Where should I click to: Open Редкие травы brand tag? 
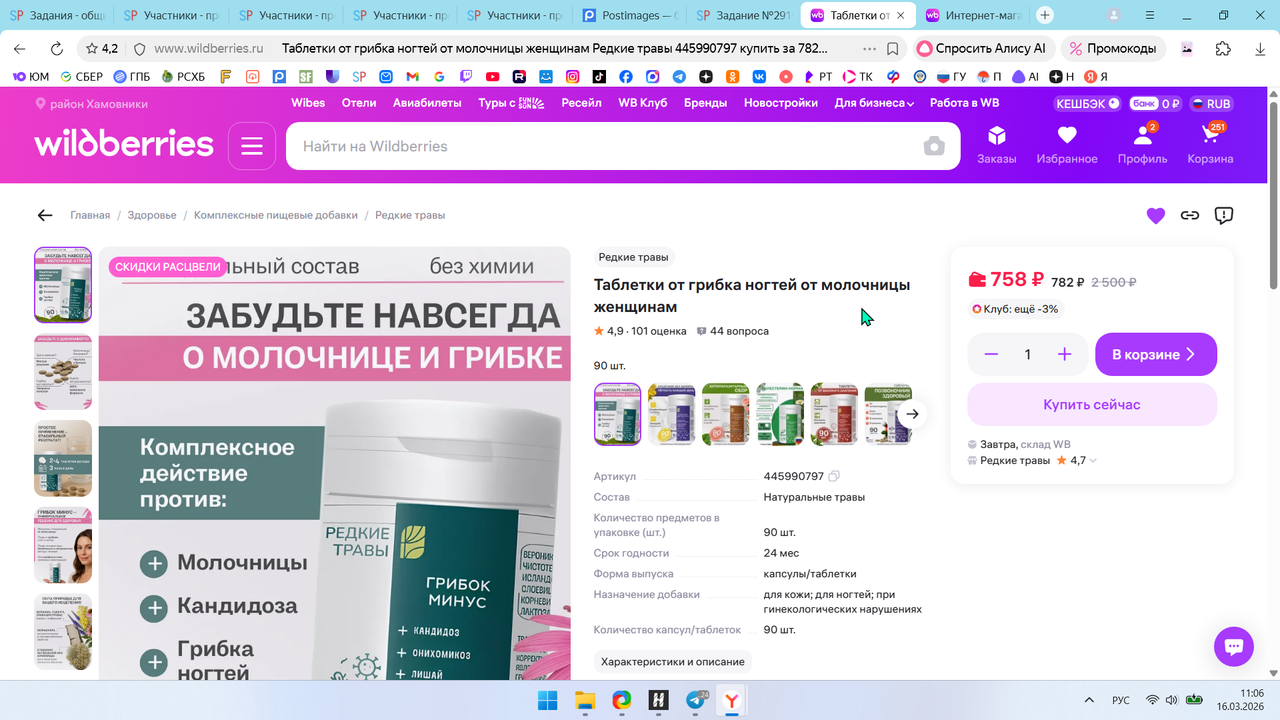[x=634, y=258]
